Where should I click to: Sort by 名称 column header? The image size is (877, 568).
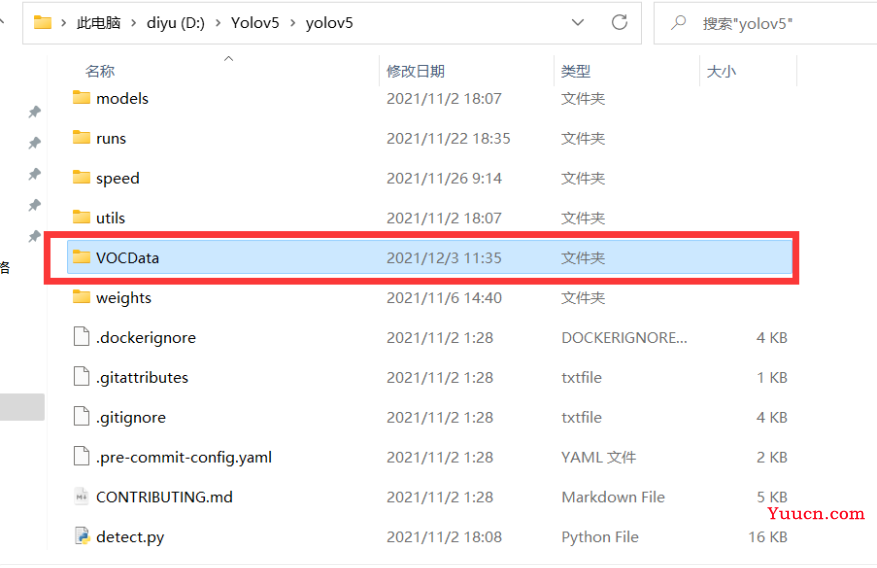tap(100, 71)
